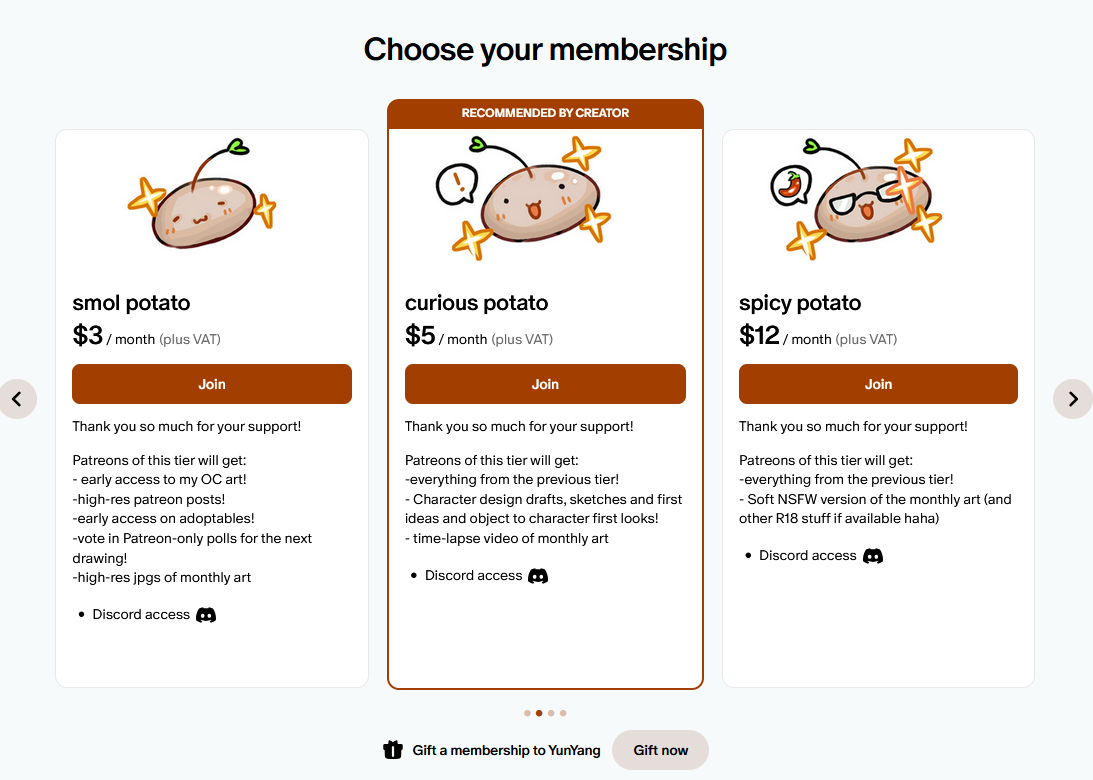Click the gift box icon

(x=393, y=750)
